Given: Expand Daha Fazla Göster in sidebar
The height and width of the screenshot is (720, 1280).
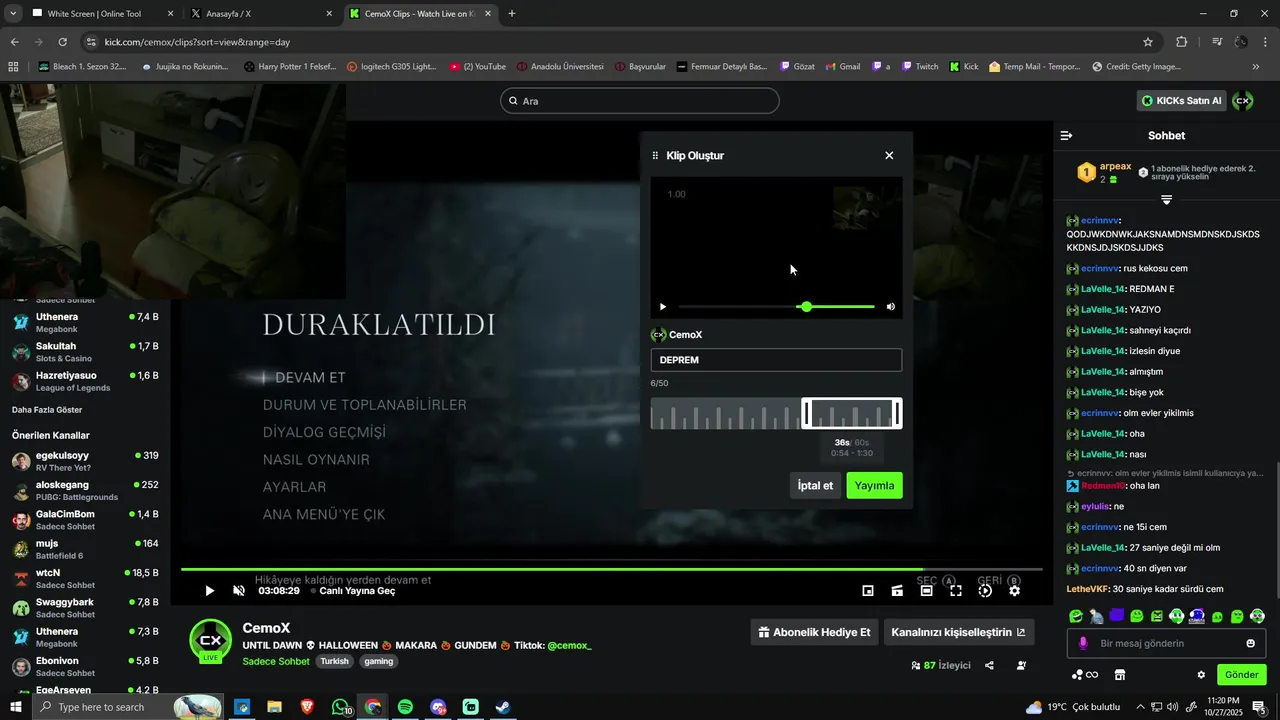Looking at the screenshot, I should pyautogui.click(x=47, y=410).
